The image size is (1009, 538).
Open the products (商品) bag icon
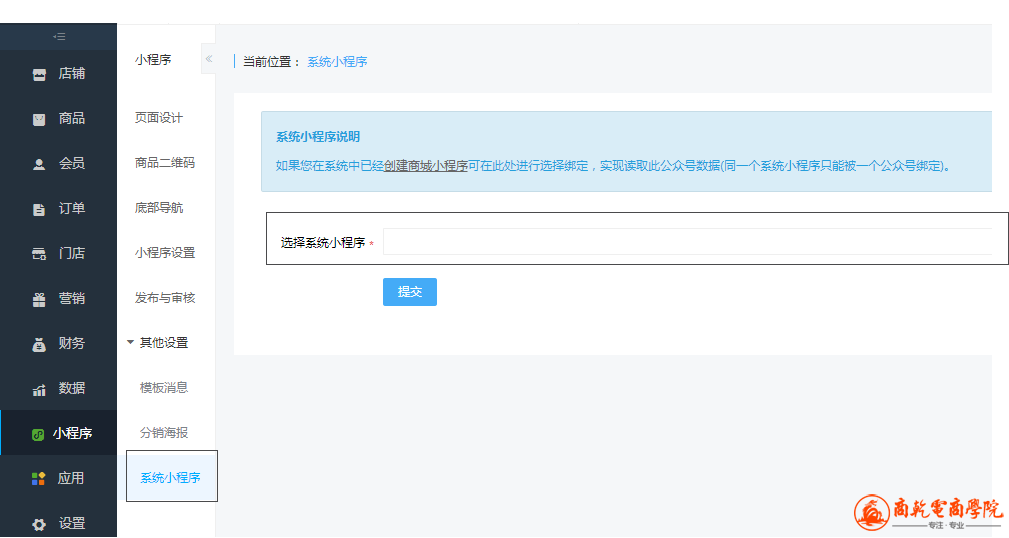39,119
